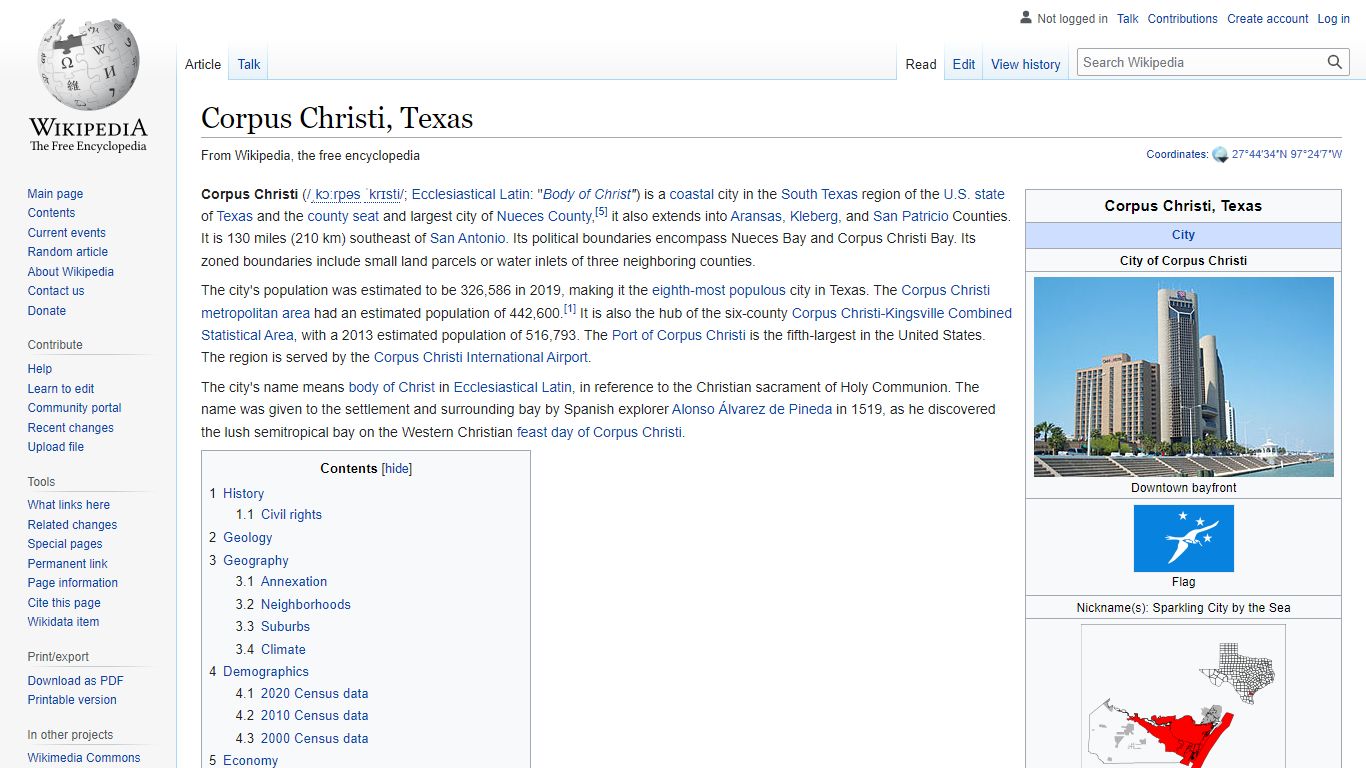Viewport: 1366px width, 768px height.
Task: Click the City link in infobox
Action: coord(1184,235)
